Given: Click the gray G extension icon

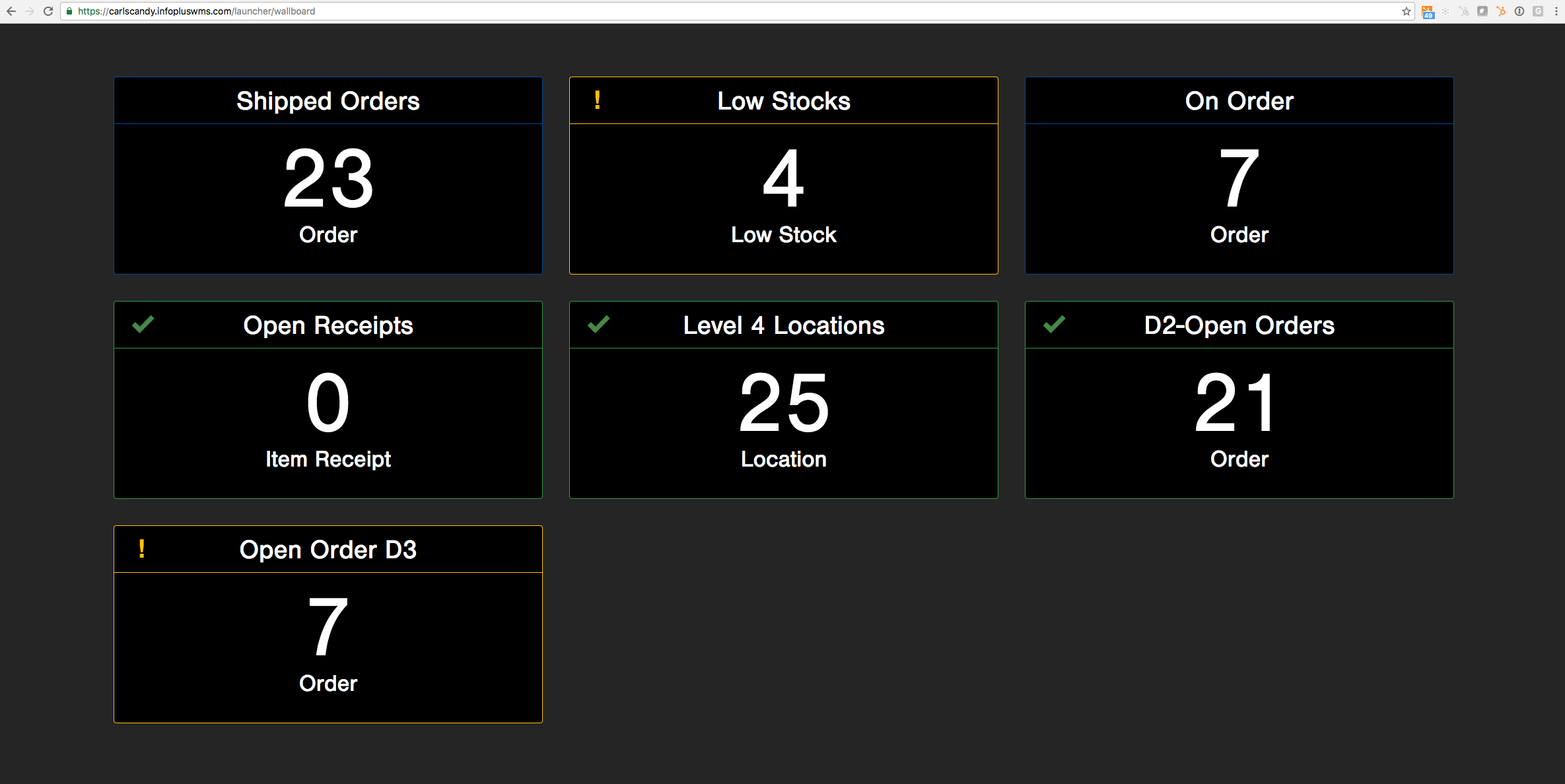Looking at the screenshot, I should click(1538, 11).
